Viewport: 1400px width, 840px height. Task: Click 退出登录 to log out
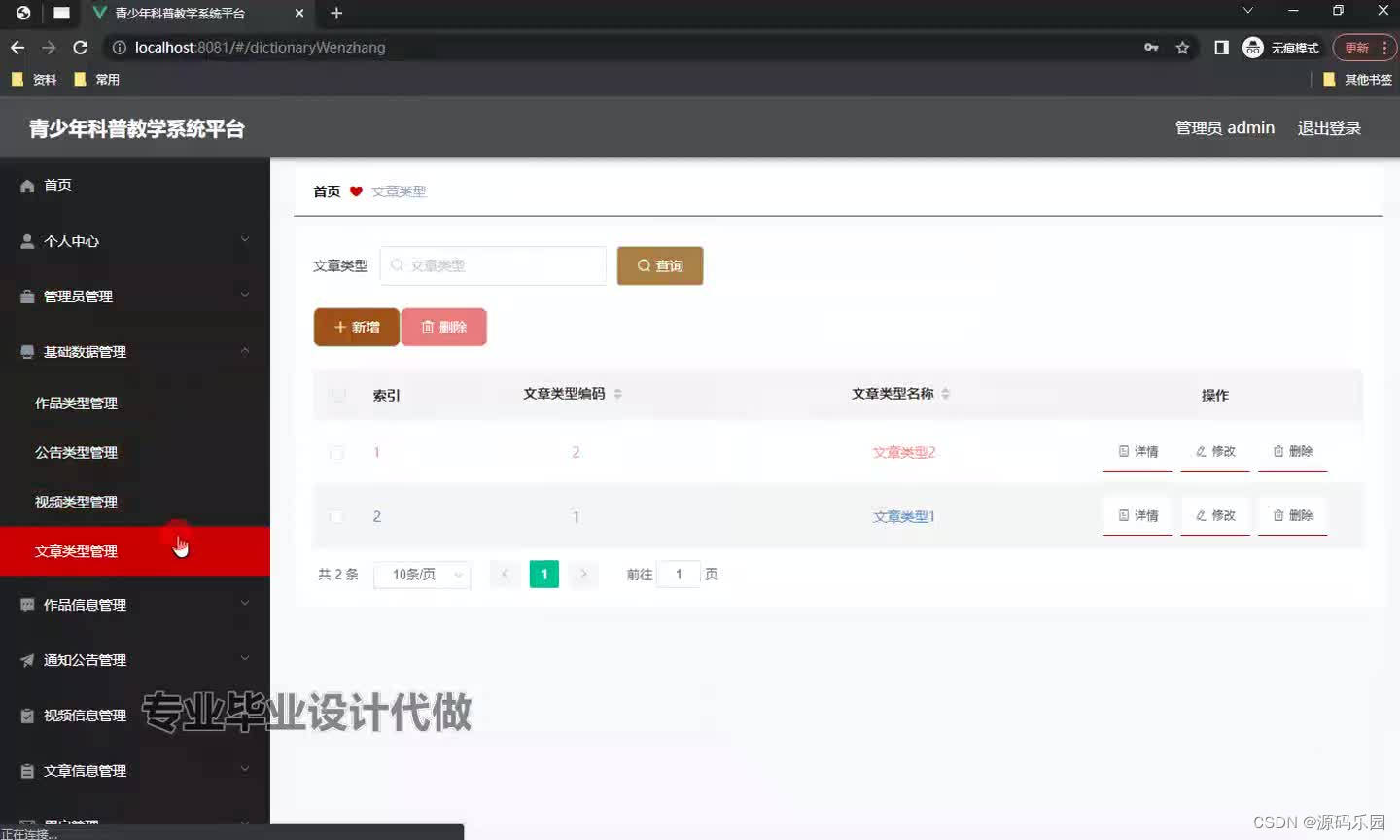click(1328, 127)
